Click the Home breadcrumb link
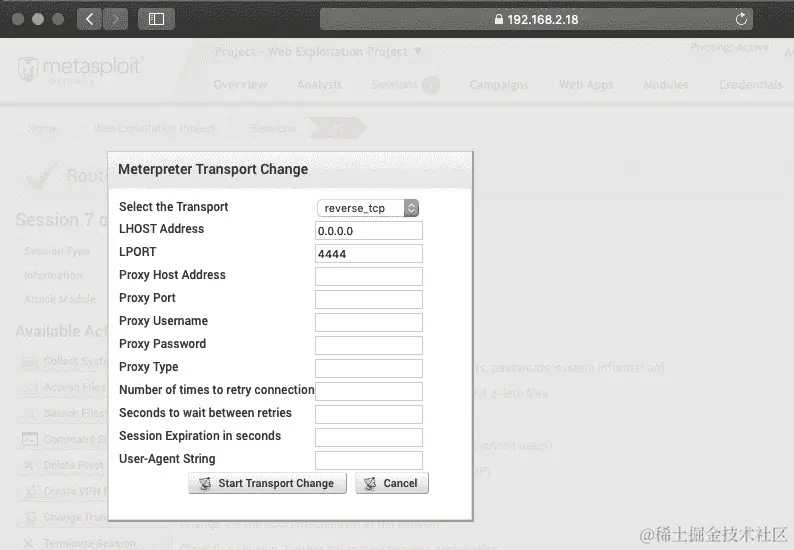 click(x=43, y=128)
